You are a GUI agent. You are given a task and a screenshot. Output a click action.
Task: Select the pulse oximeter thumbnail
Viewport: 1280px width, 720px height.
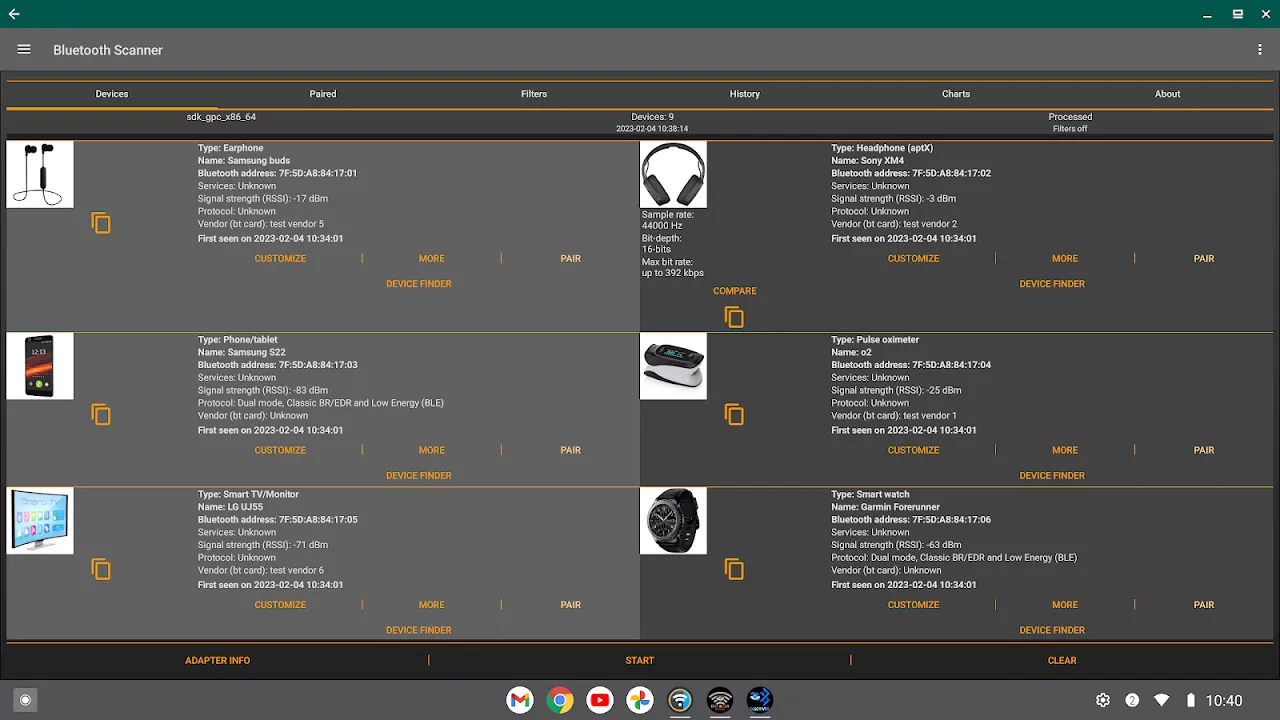coord(673,366)
